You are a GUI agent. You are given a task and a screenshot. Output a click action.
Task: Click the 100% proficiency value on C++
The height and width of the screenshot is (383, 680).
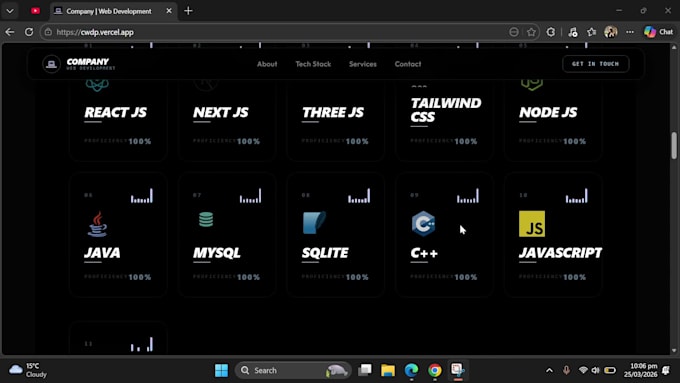pyautogui.click(x=466, y=277)
